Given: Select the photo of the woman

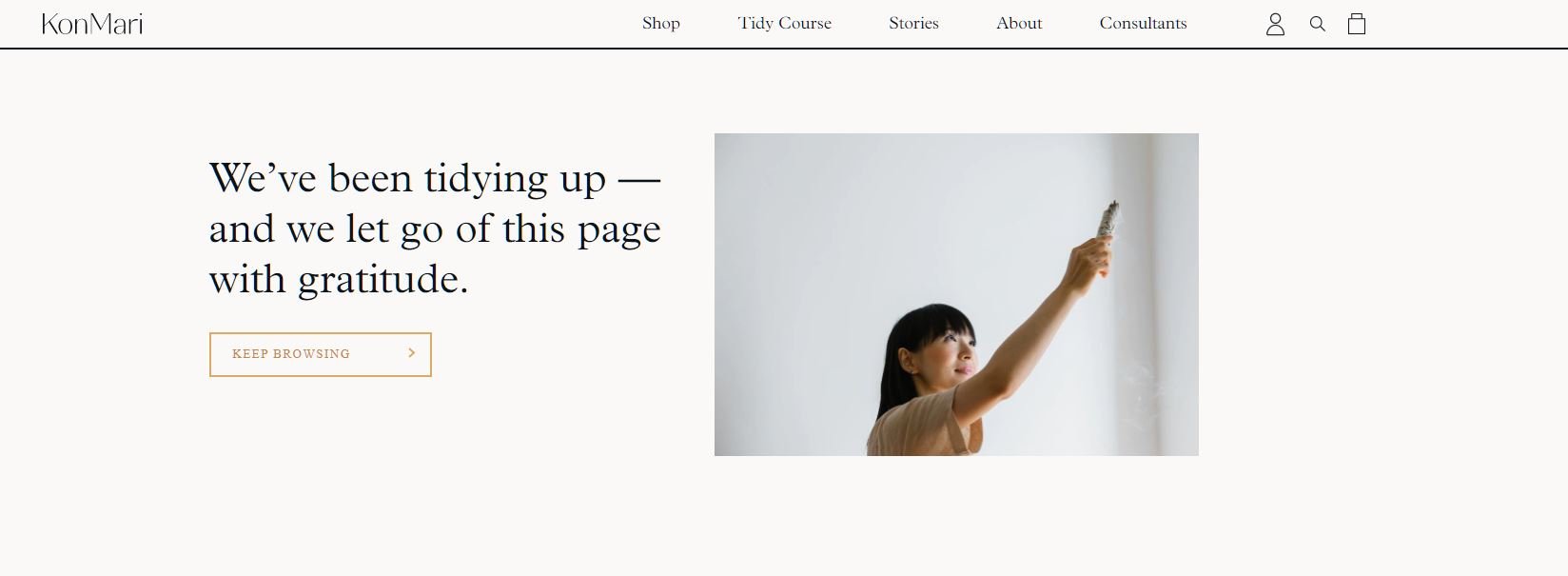Looking at the screenshot, I should tap(956, 294).
